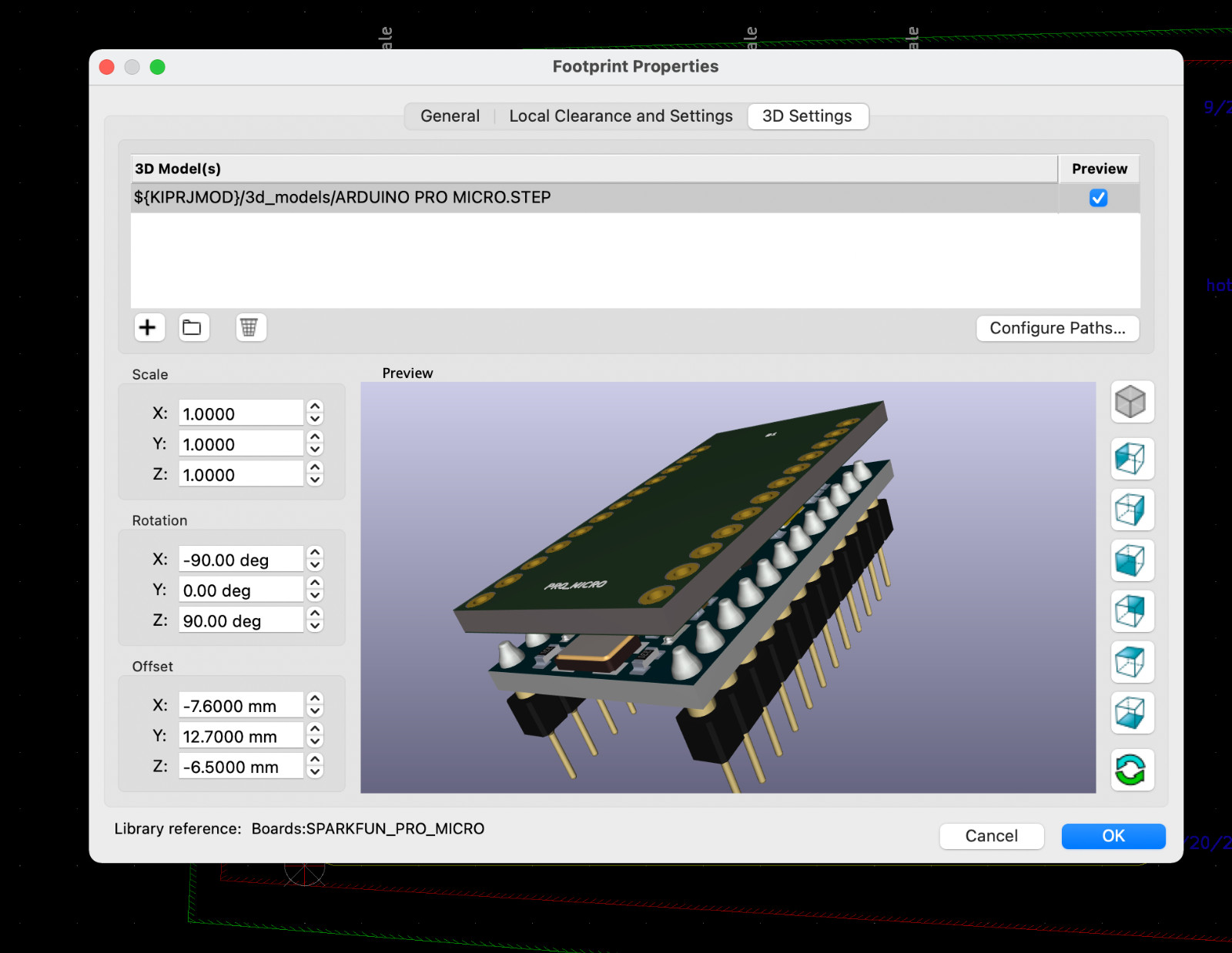Increase Rotation Y with up stepper arrow

click(315, 583)
